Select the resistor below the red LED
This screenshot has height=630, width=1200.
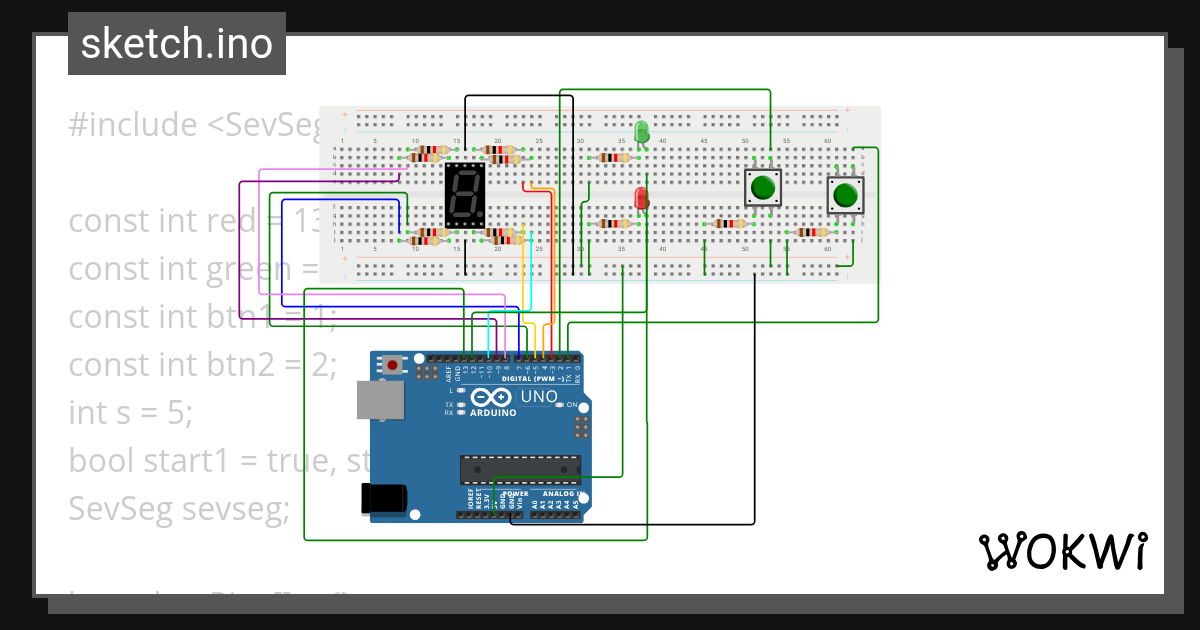(614, 222)
